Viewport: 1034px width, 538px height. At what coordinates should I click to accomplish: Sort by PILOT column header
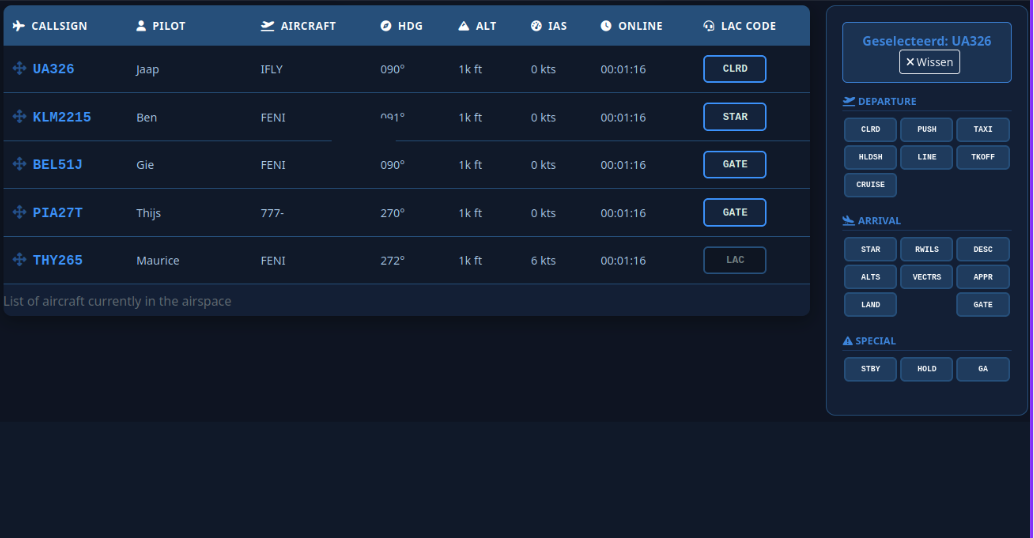(169, 26)
